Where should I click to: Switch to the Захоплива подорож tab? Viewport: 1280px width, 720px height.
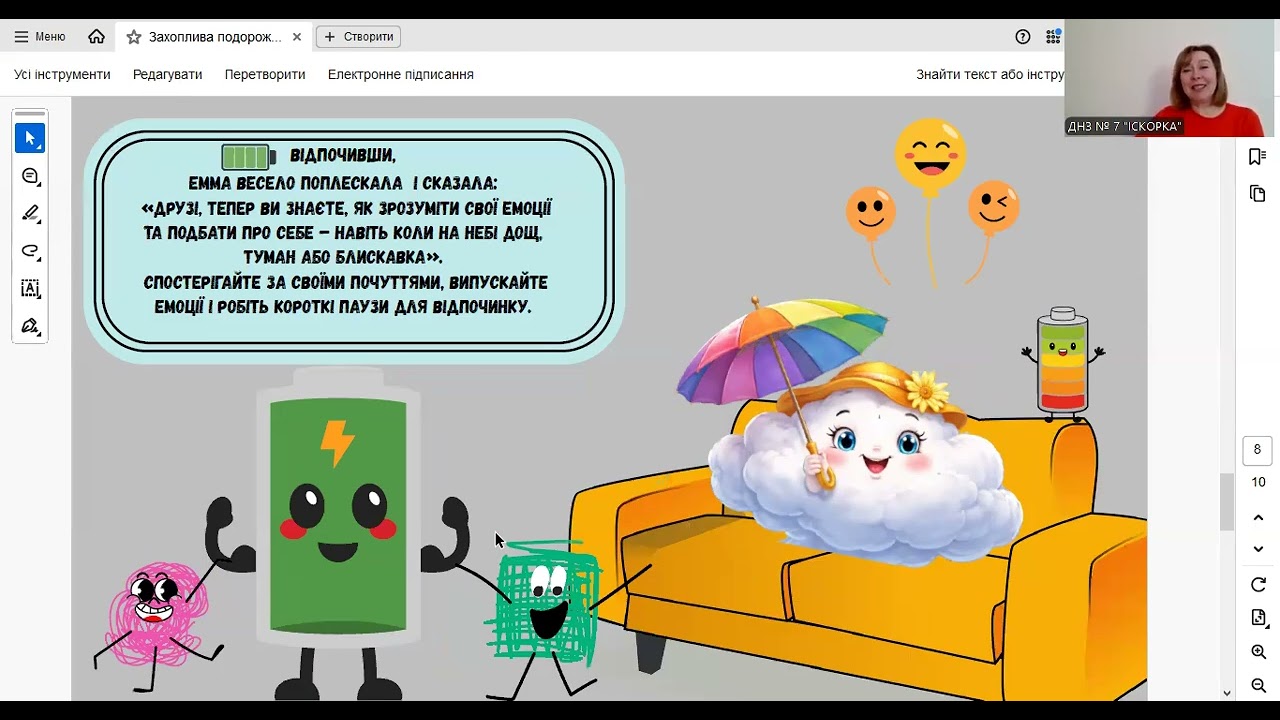(214, 37)
